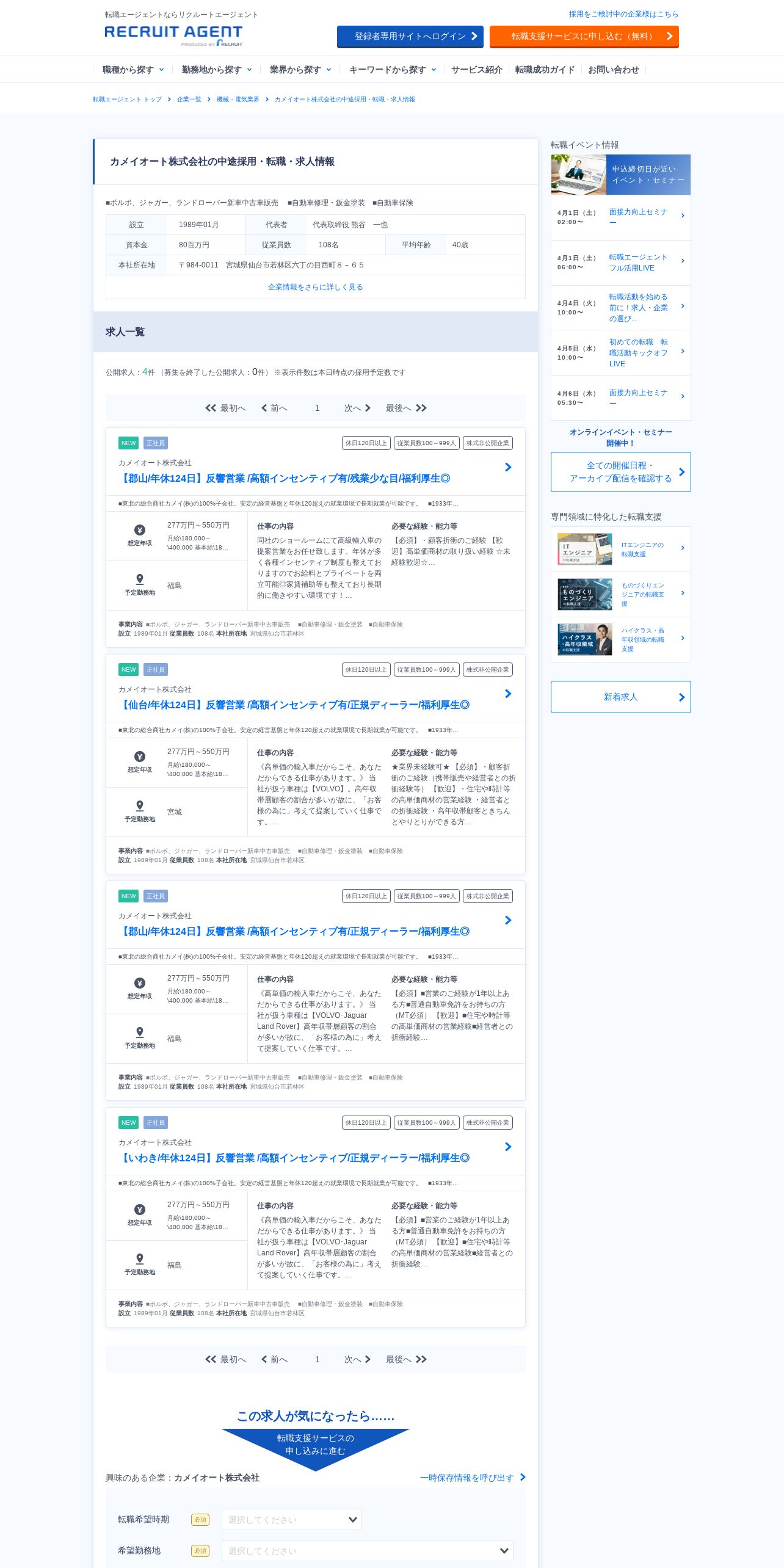This screenshot has width=784, height=1568.
Task: Click the ITエンジニア thumbnail image
Action: point(585,549)
